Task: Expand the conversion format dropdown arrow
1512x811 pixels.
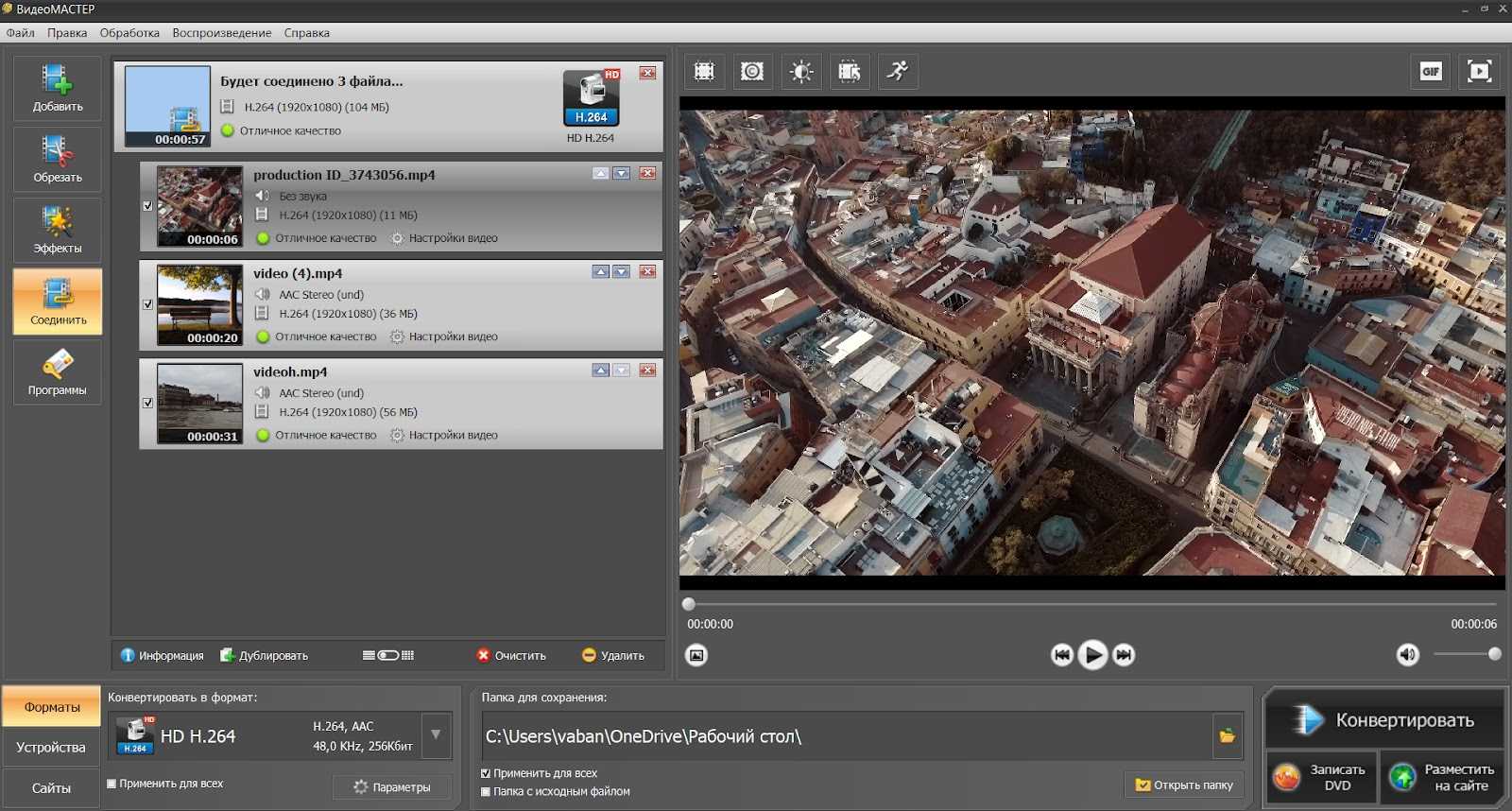Action: click(x=436, y=734)
